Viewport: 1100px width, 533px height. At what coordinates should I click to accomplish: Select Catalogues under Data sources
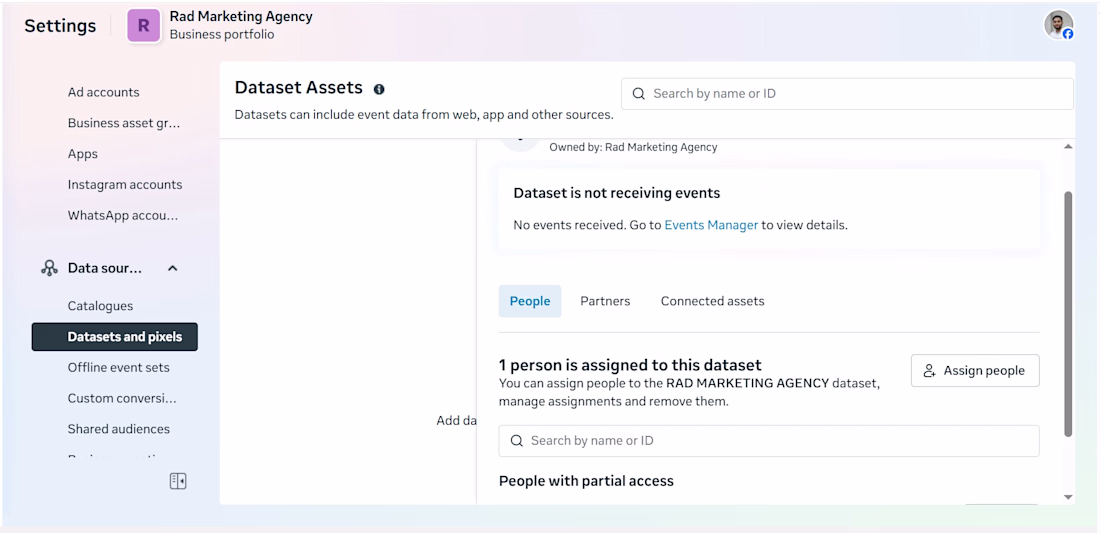(100, 306)
